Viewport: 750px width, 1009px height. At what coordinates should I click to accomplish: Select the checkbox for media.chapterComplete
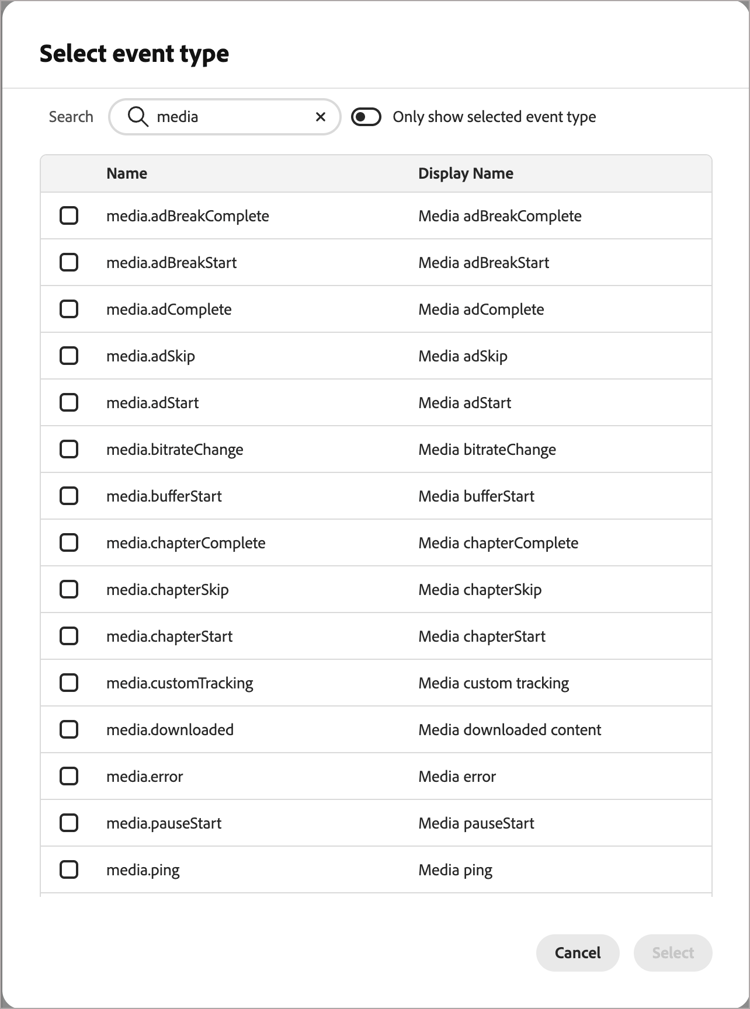click(69, 542)
